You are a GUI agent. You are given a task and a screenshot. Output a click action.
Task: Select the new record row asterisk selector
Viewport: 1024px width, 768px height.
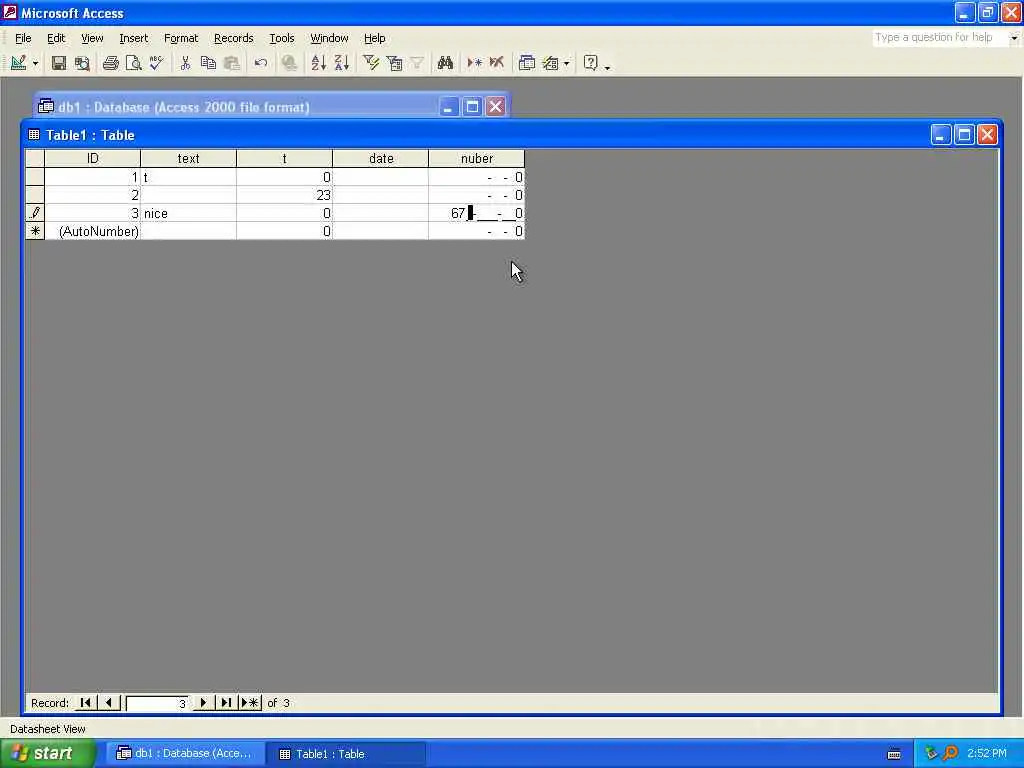tap(35, 231)
